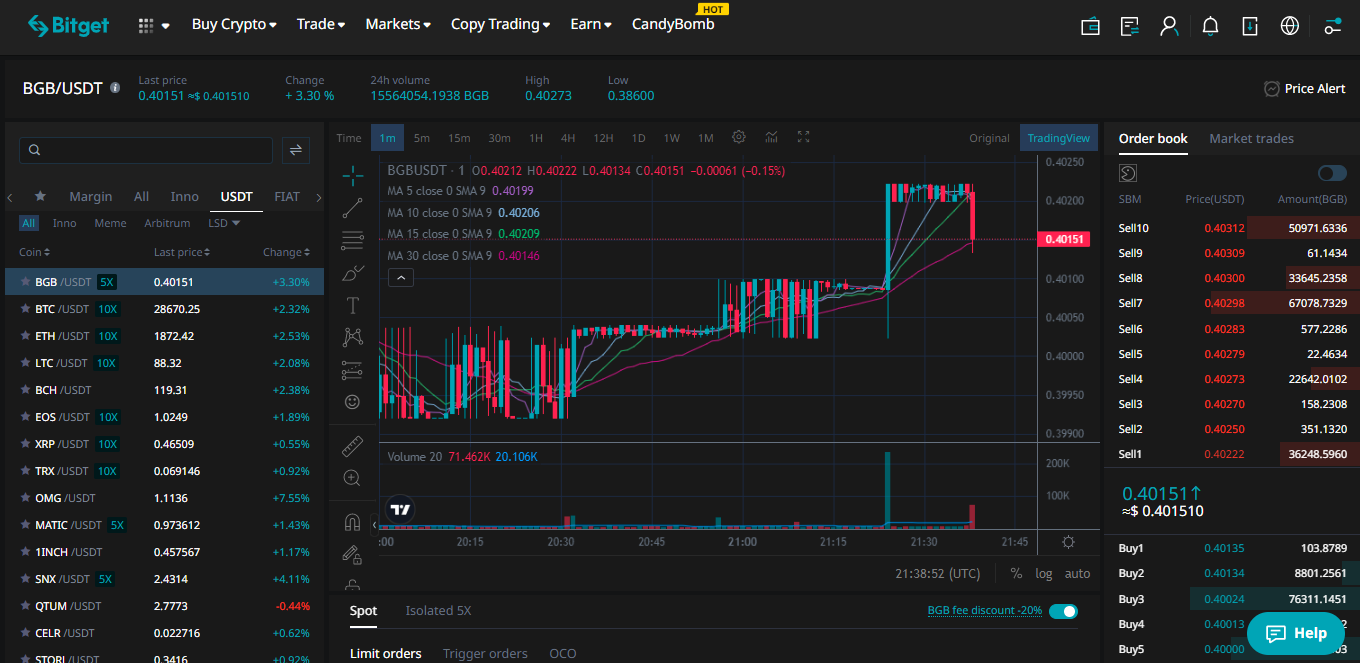The width and height of the screenshot is (1360, 663).
Task: Select the 15m timeframe
Action: [459, 138]
